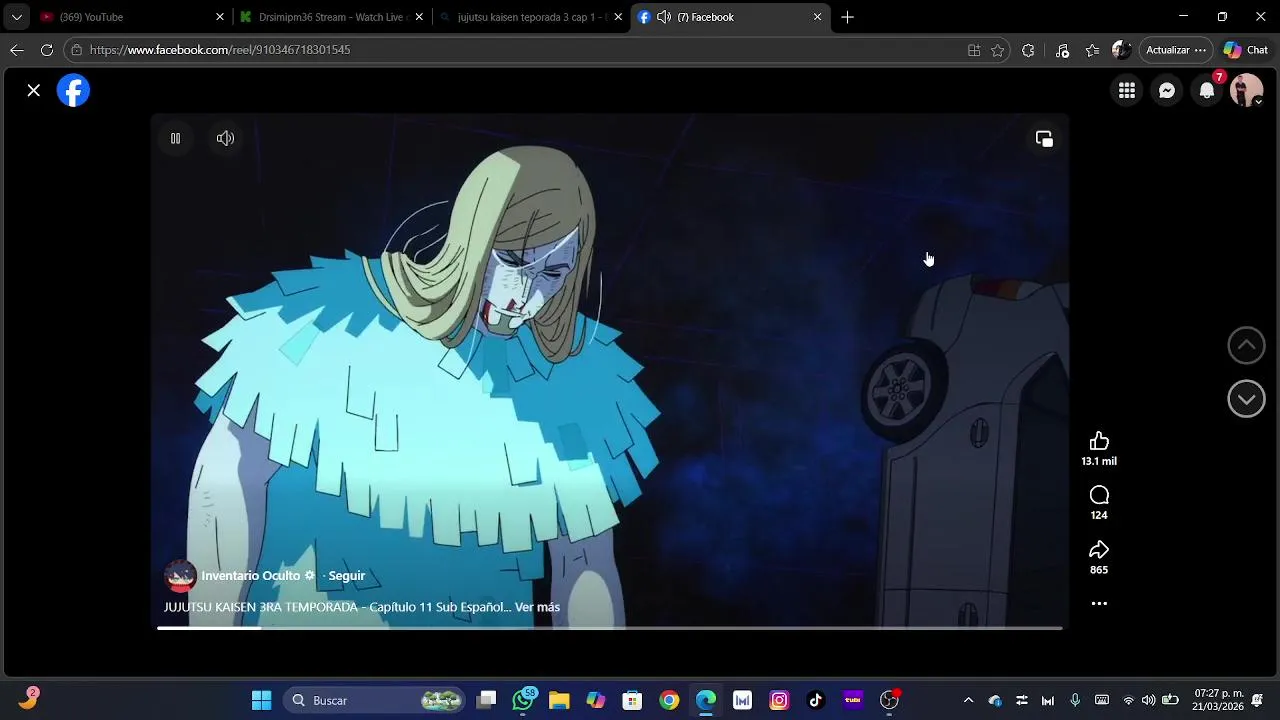Open WhatsApp from taskbar
Image resolution: width=1280 pixels, height=720 pixels.
[x=523, y=700]
